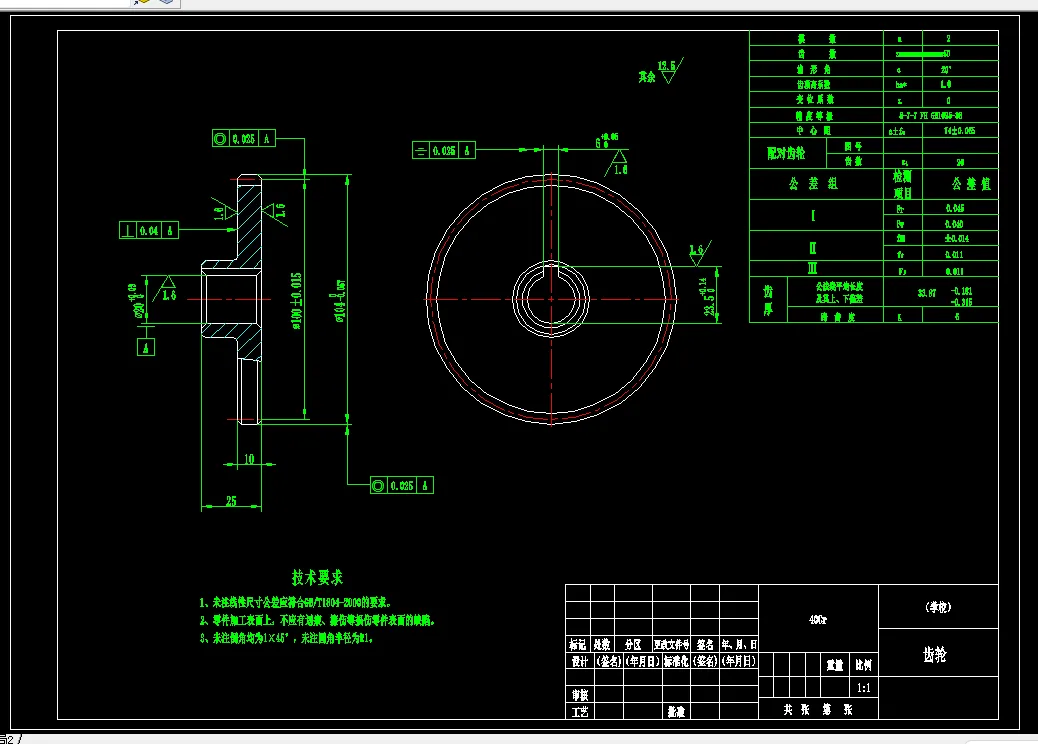Click the 公差组 header in parameter table
This screenshot has width=1038, height=744.
(816, 183)
